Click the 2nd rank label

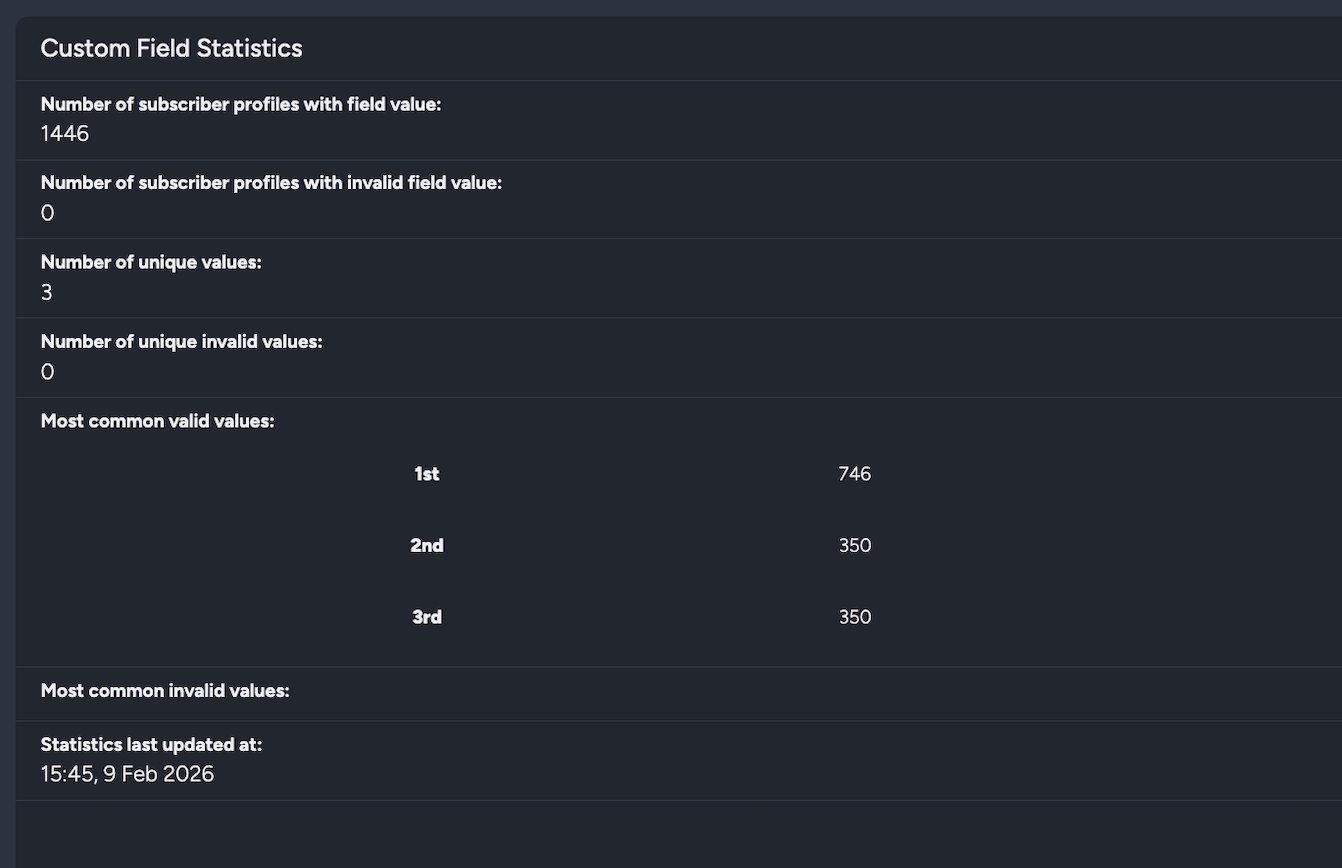427,546
